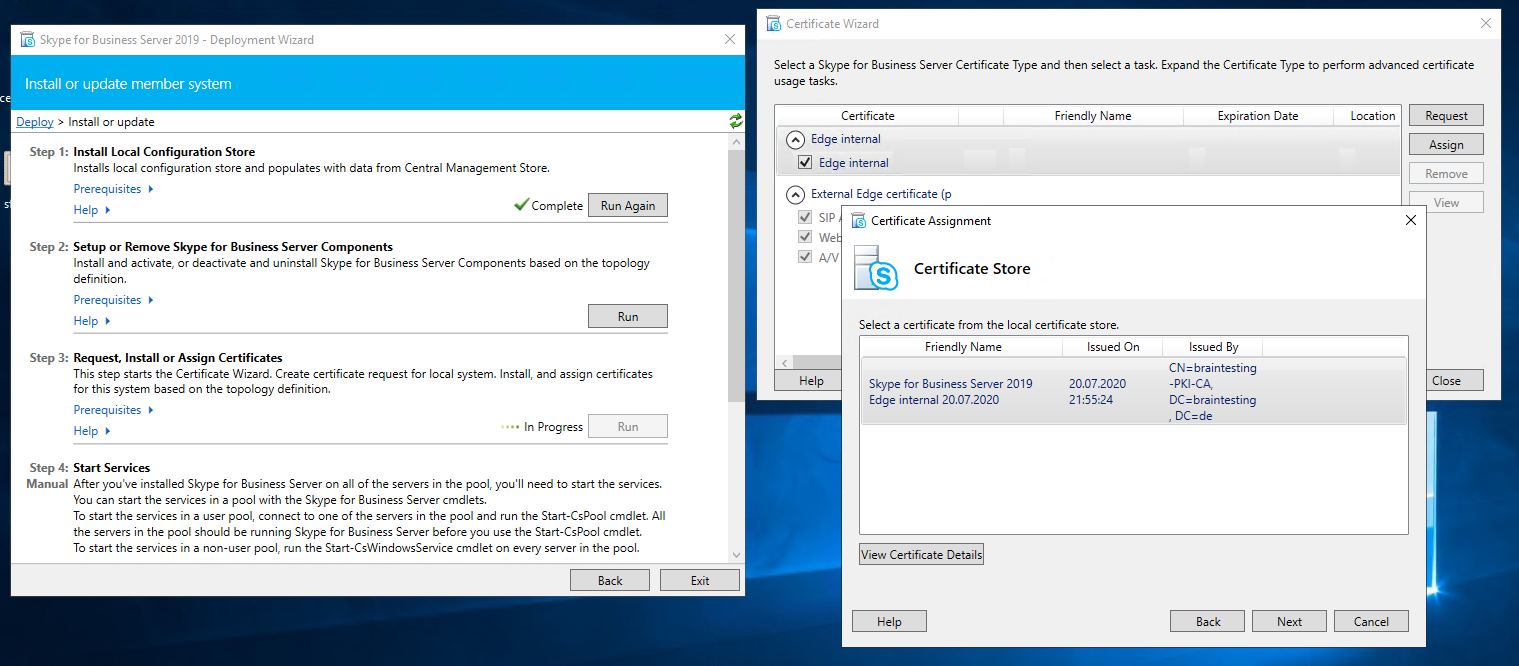Image resolution: width=1519 pixels, height=666 pixels.
Task: Close the Certificate Assignment dialog with X
Action: pyautogui.click(x=1410, y=220)
